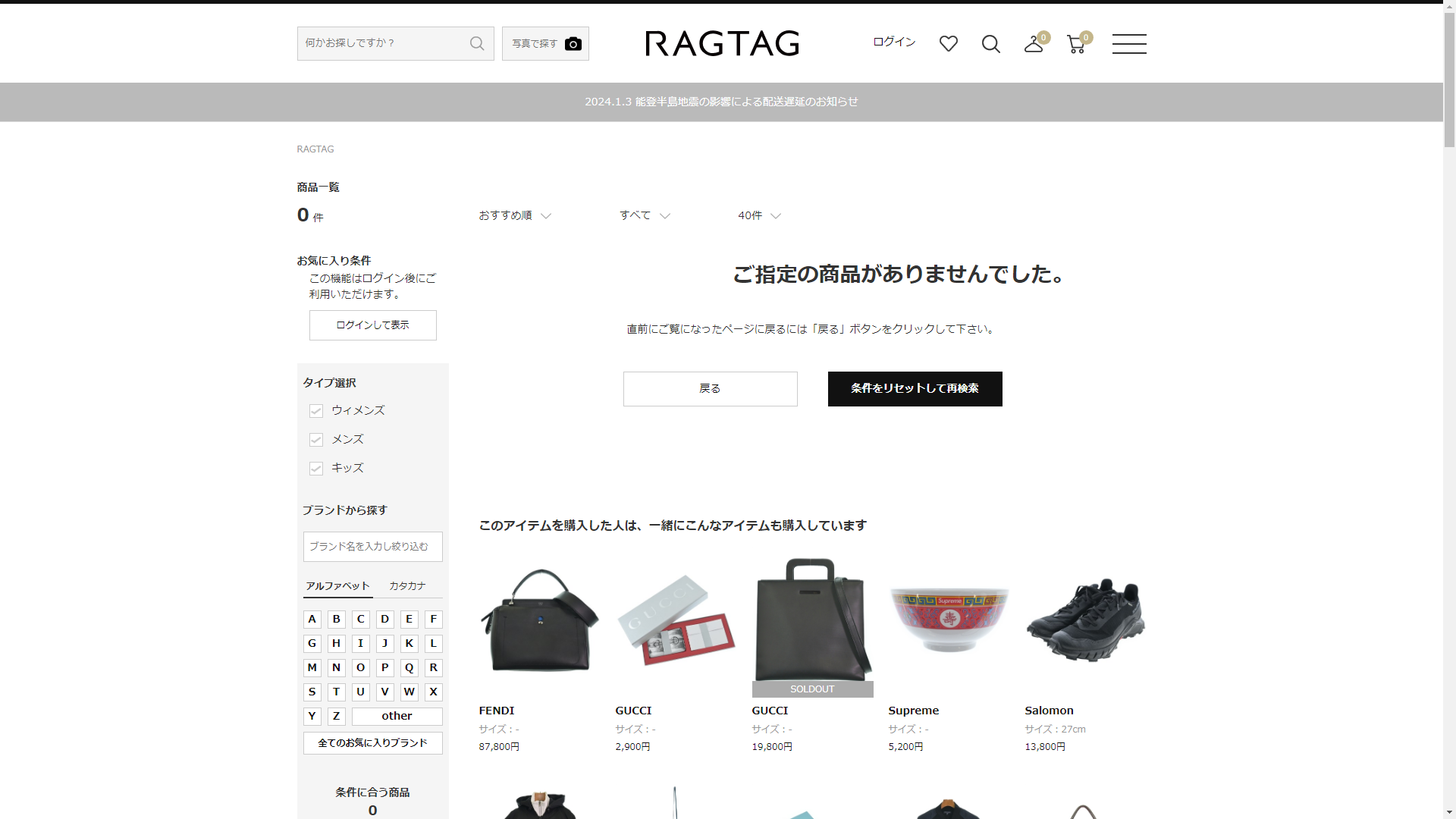The height and width of the screenshot is (819, 1456).
Task: Check the キッズ checkbox
Action: point(316,469)
